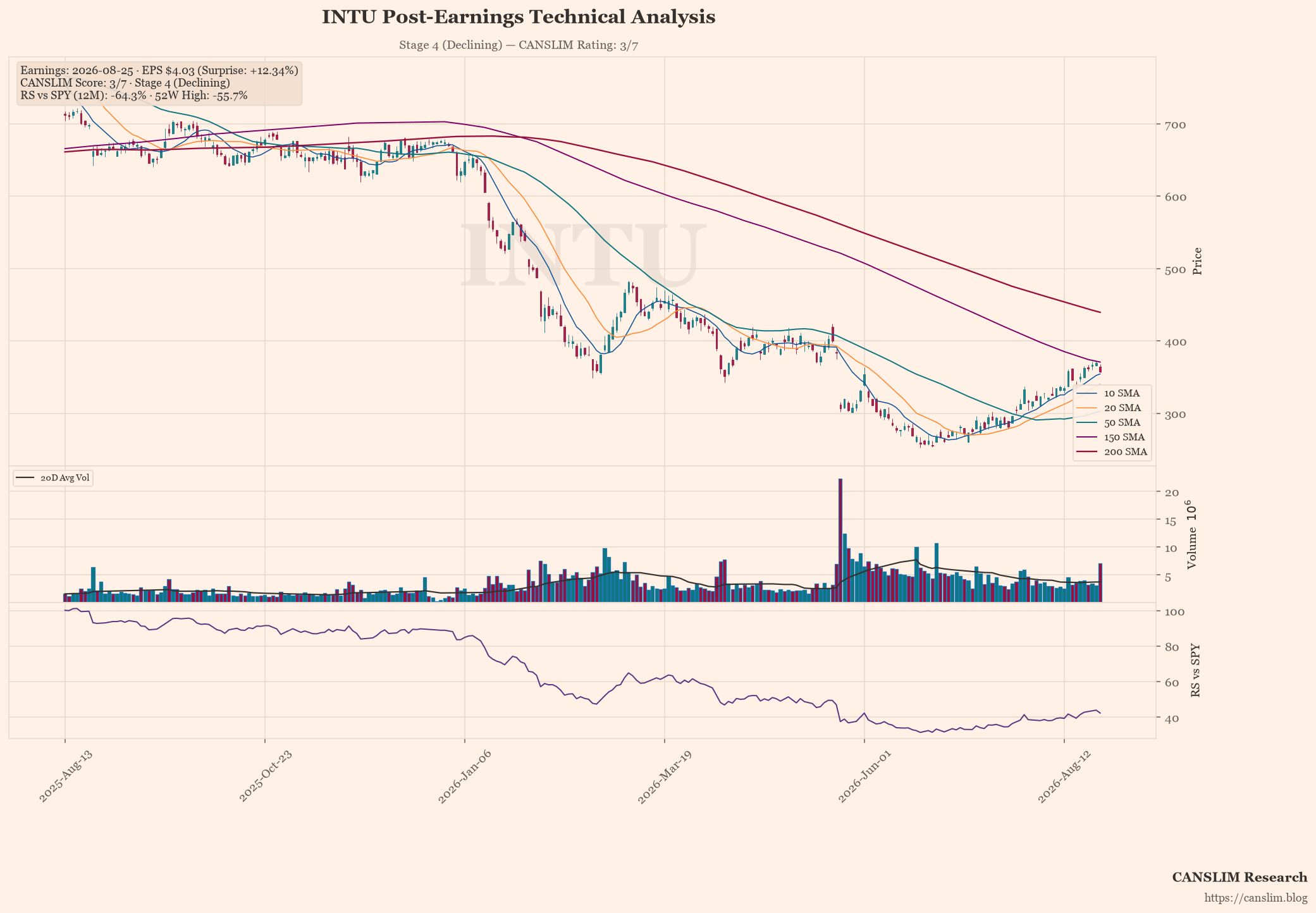Click the '2025-Oct-23' date axis label
This screenshot has height=913, width=1316.
pyautogui.click(x=266, y=777)
